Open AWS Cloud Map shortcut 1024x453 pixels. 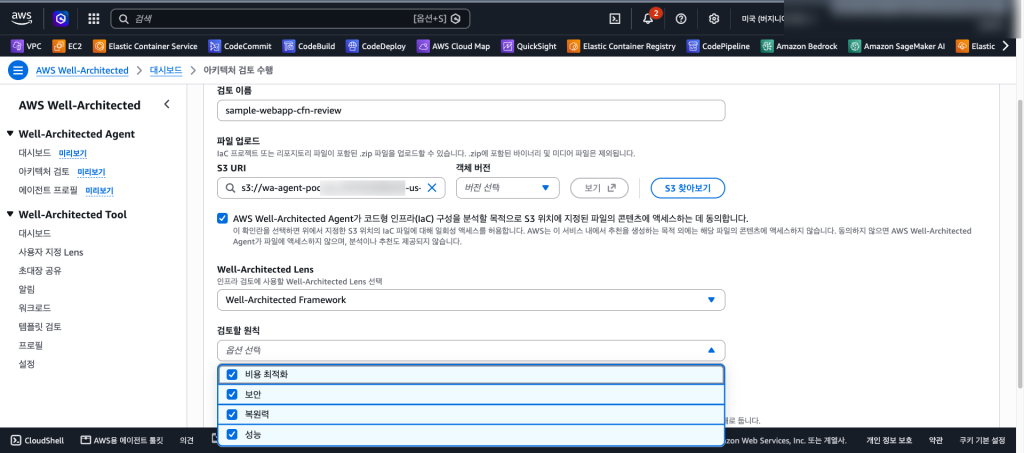tap(453, 46)
